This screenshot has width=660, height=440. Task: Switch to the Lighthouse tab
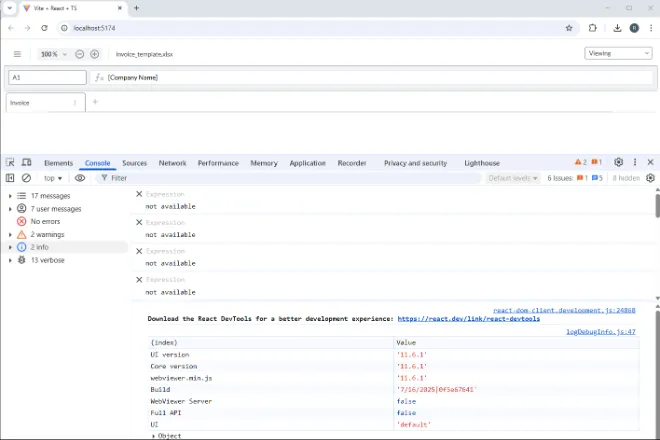pos(482,162)
